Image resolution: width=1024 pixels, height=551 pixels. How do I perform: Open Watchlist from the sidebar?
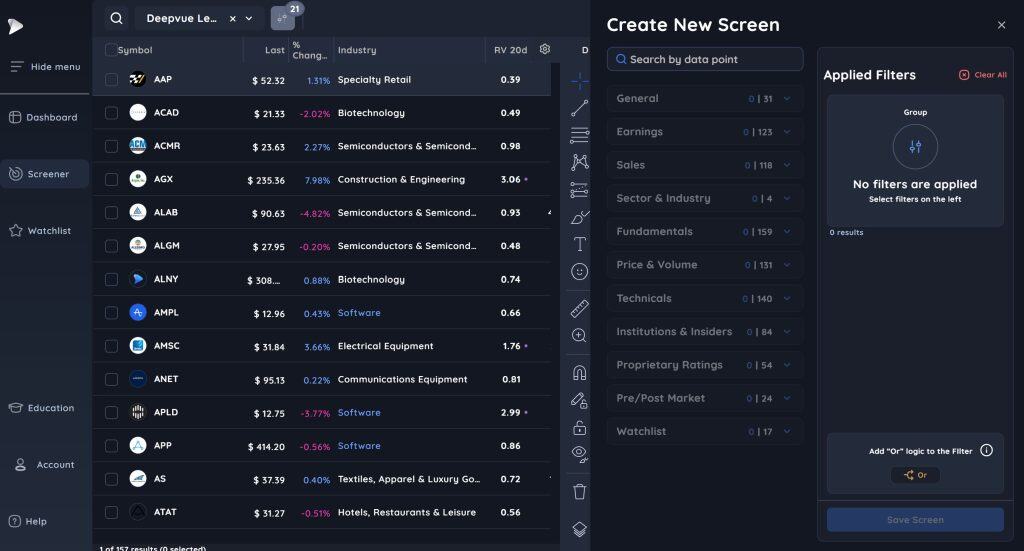(40, 231)
